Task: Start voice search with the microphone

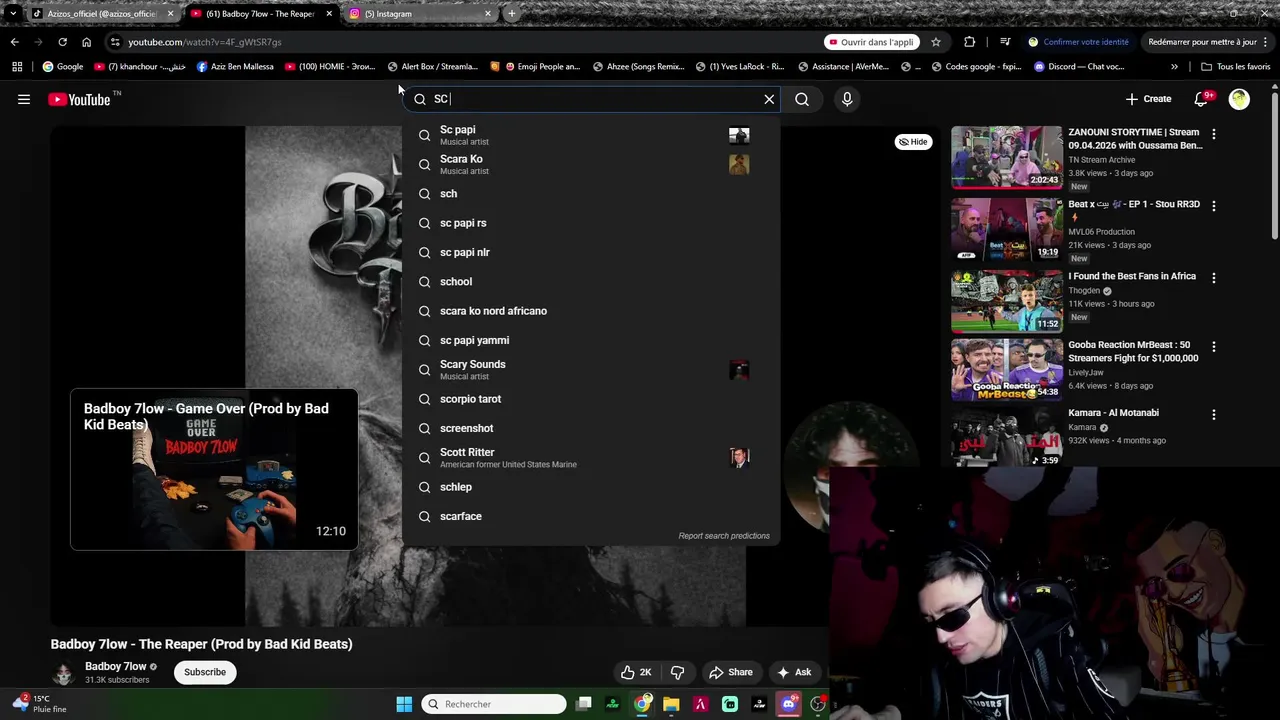Action: click(x=847, y=99)
